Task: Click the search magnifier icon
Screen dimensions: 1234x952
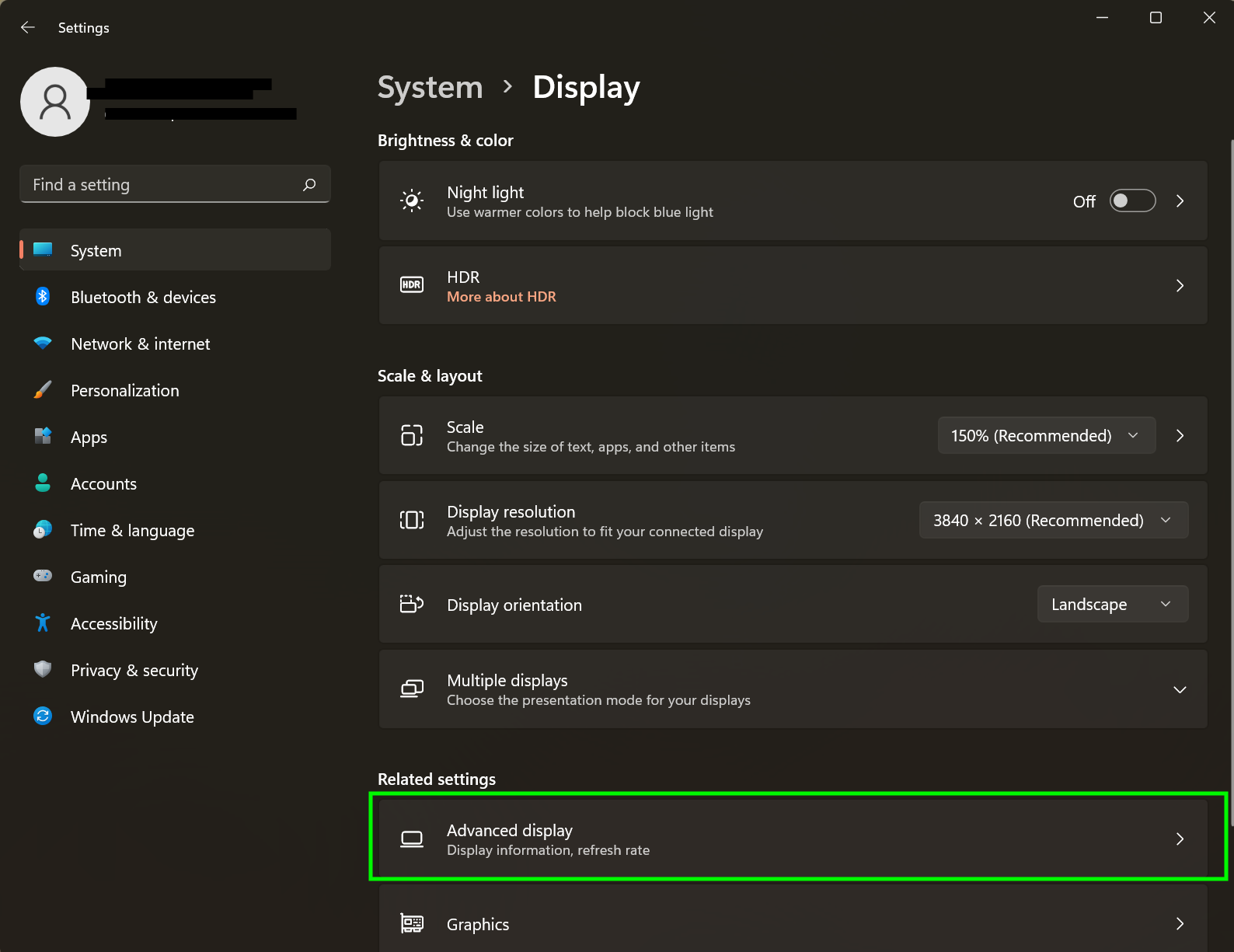Action: 309,184
